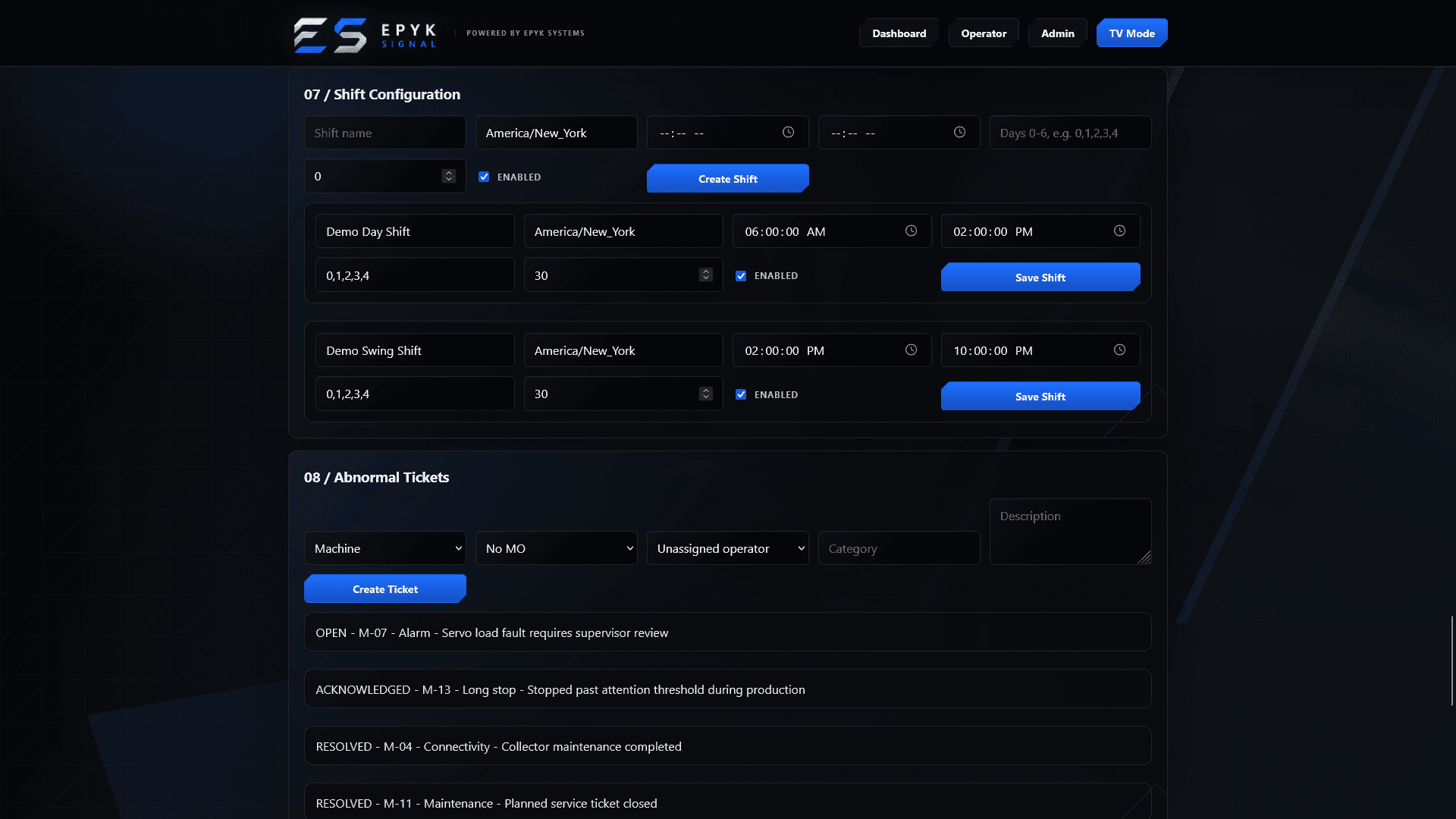Screen dimensions: 1456x819
Task: Focus the ticket Description textarea
Action: 1071,532
